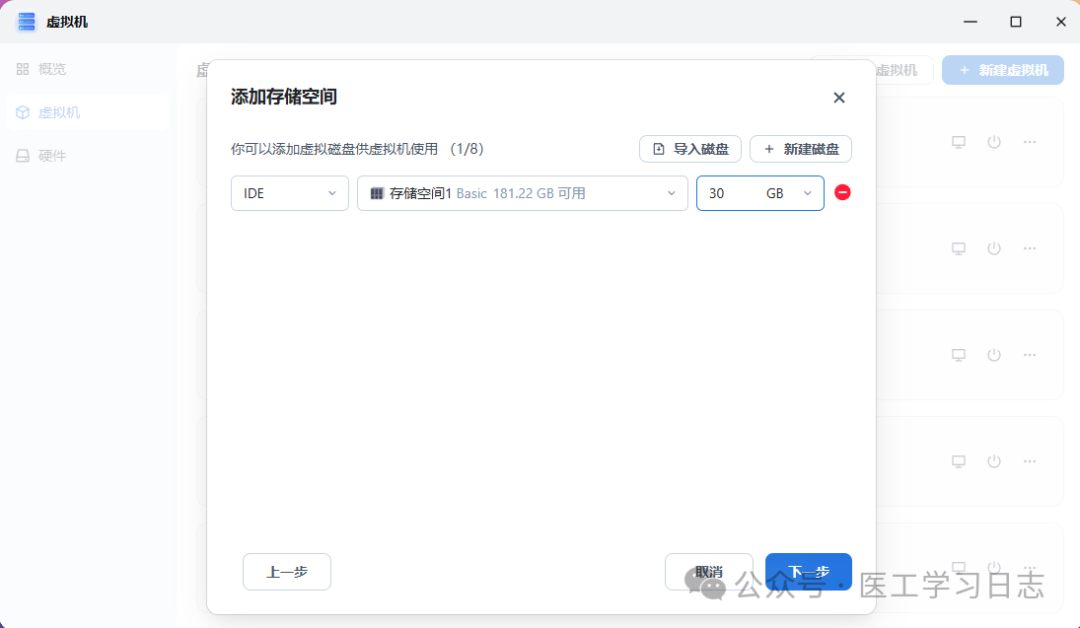Click the 取消 button
This screenshot has width=1080, height=628.
(709, 572)
